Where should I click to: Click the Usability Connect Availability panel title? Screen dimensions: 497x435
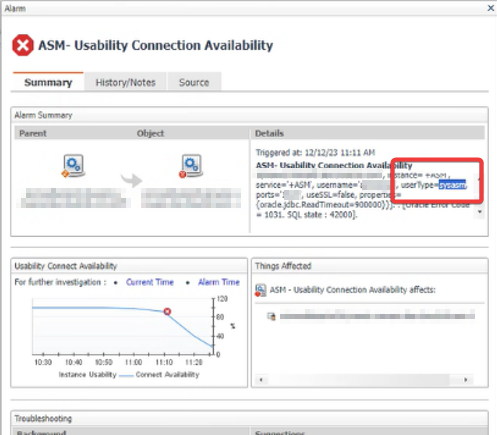[x=66, y=266]
